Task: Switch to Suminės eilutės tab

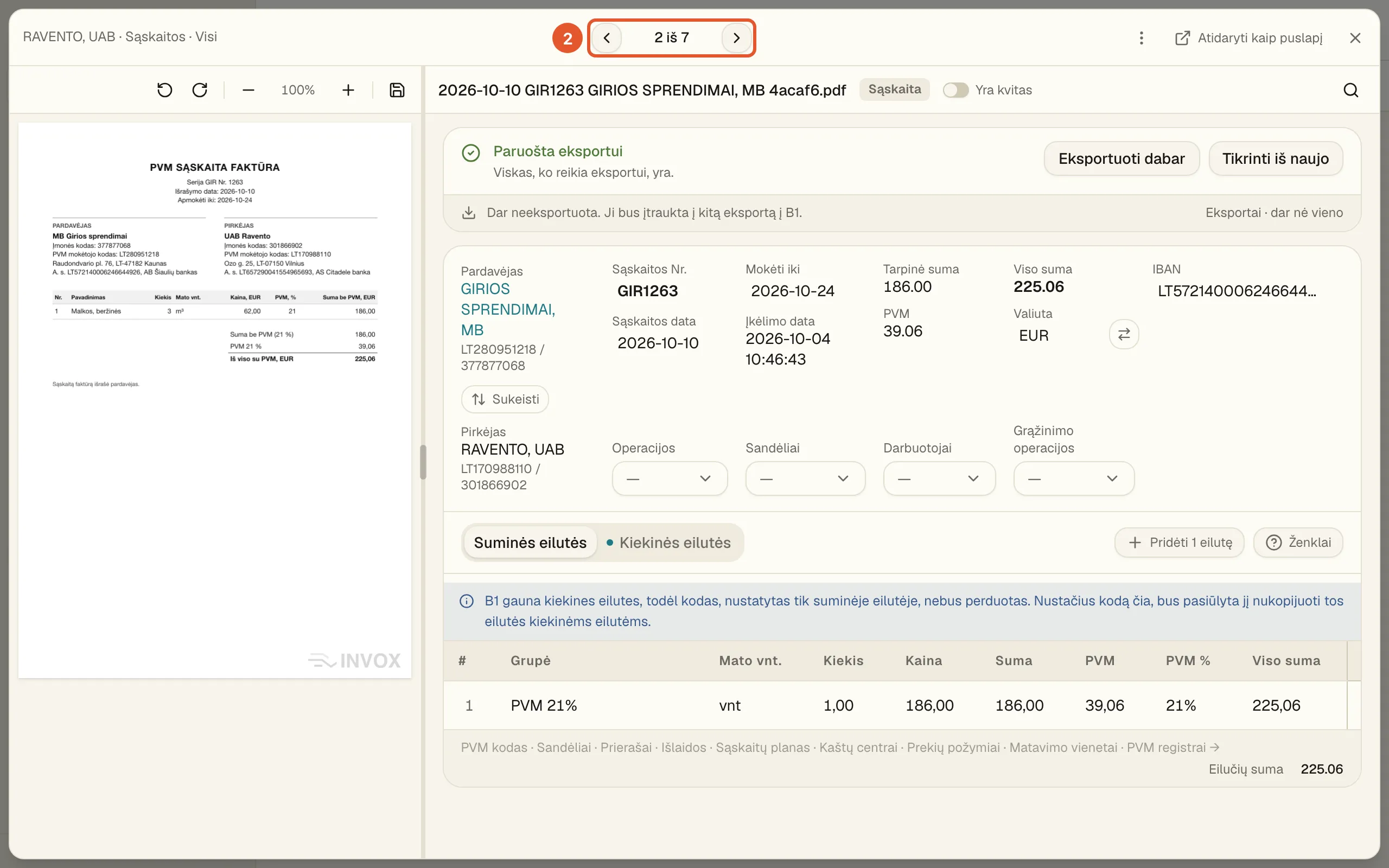Action: (530, 542)
